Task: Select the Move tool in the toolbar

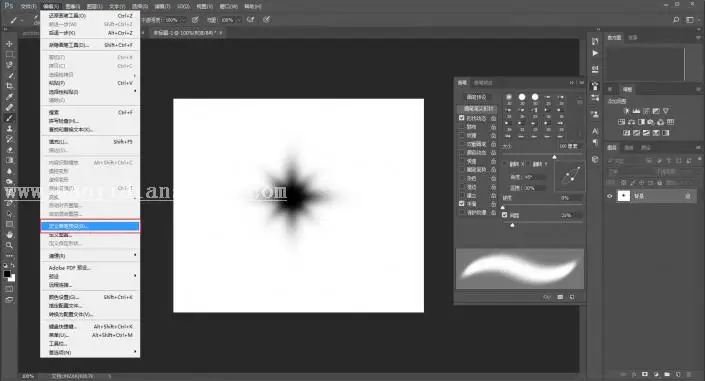Action: (x=9, y=44)
